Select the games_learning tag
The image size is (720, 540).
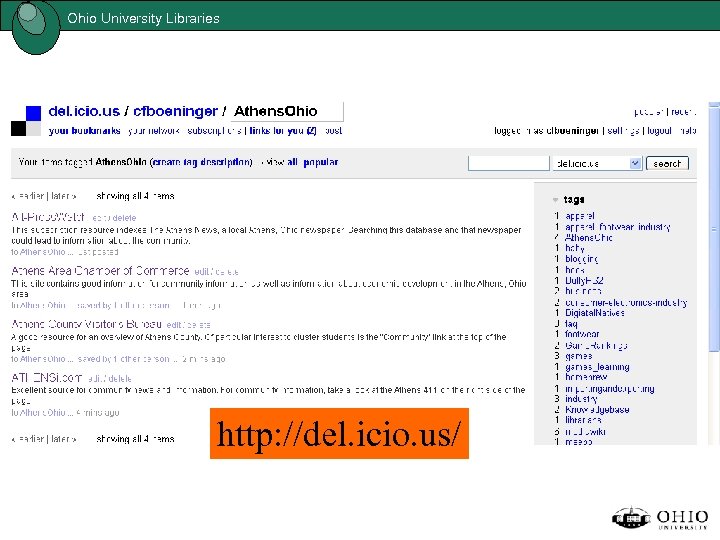click(597, 367)
